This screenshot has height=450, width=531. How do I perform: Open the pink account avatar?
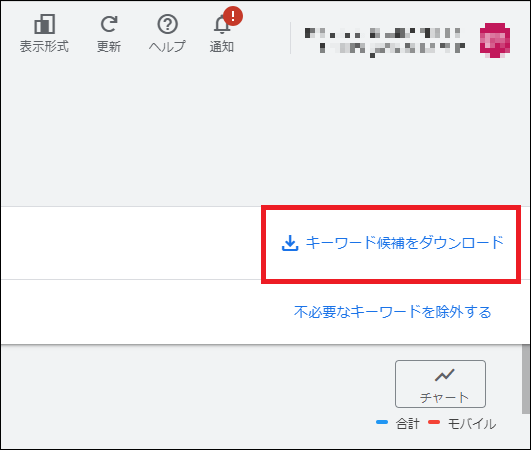click(495, 40)
